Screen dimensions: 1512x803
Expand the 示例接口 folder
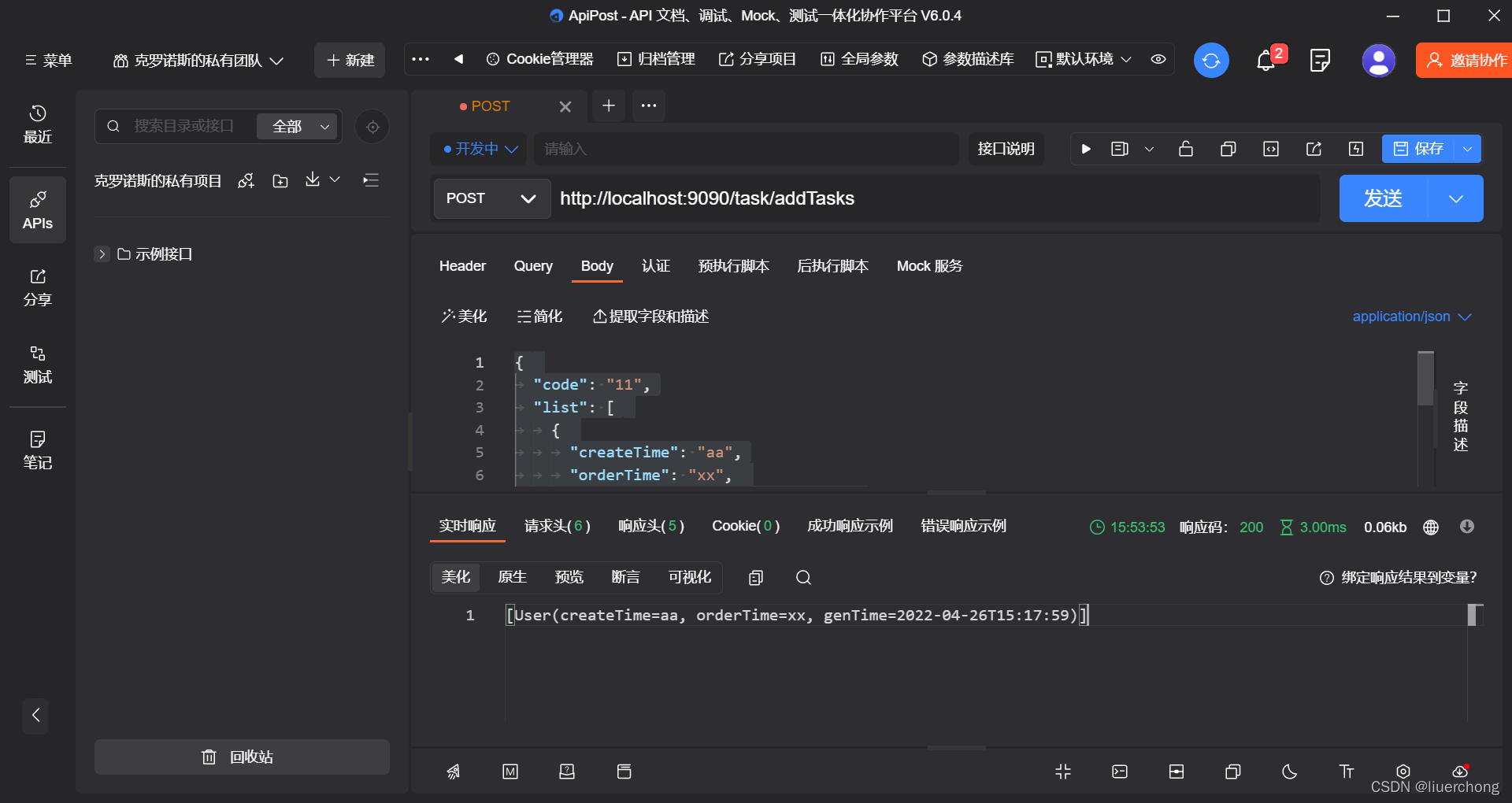pyautogui.click(x=102, y=254)
